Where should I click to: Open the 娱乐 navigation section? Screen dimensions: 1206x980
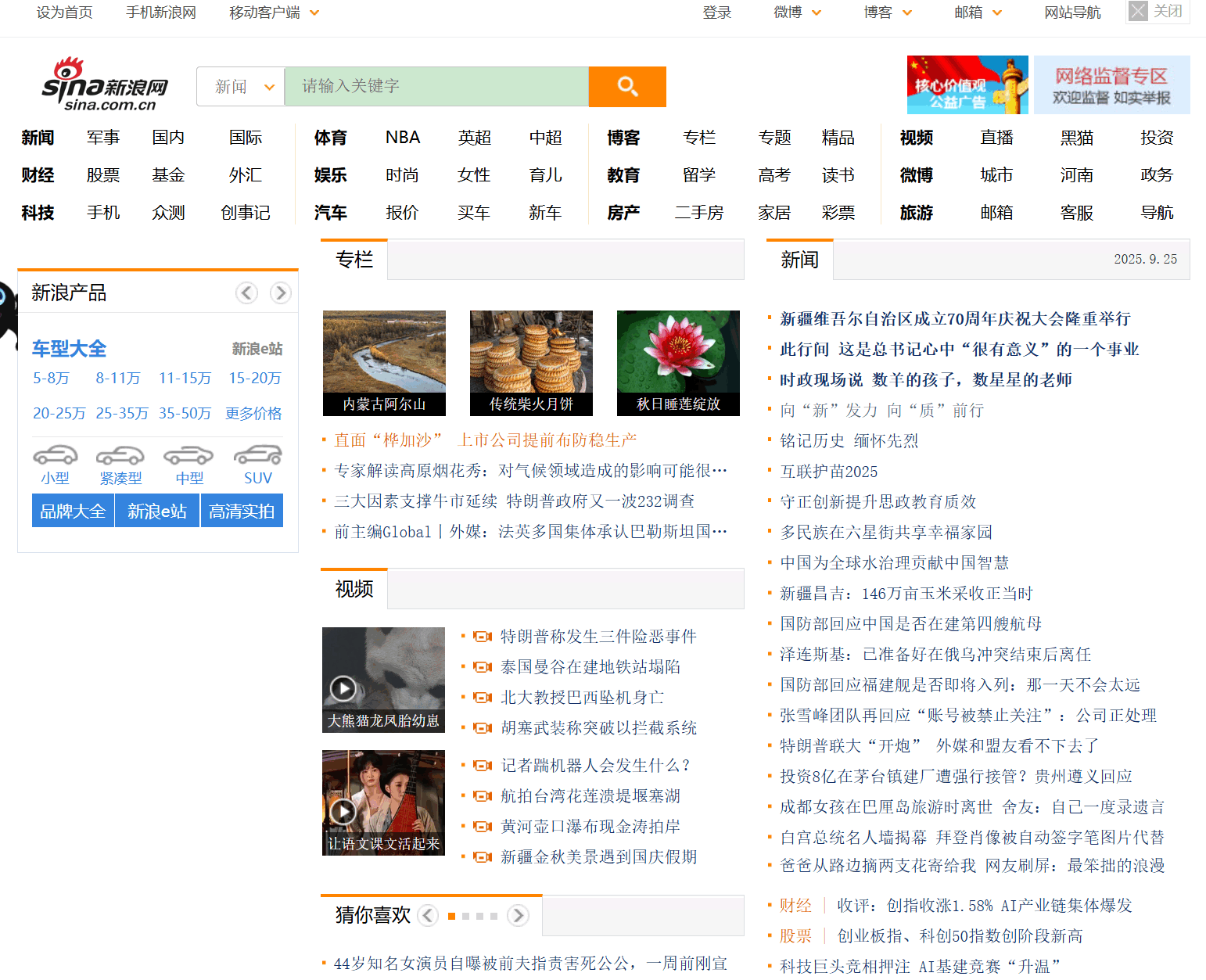pyautogui.click(x=330, y=175)
